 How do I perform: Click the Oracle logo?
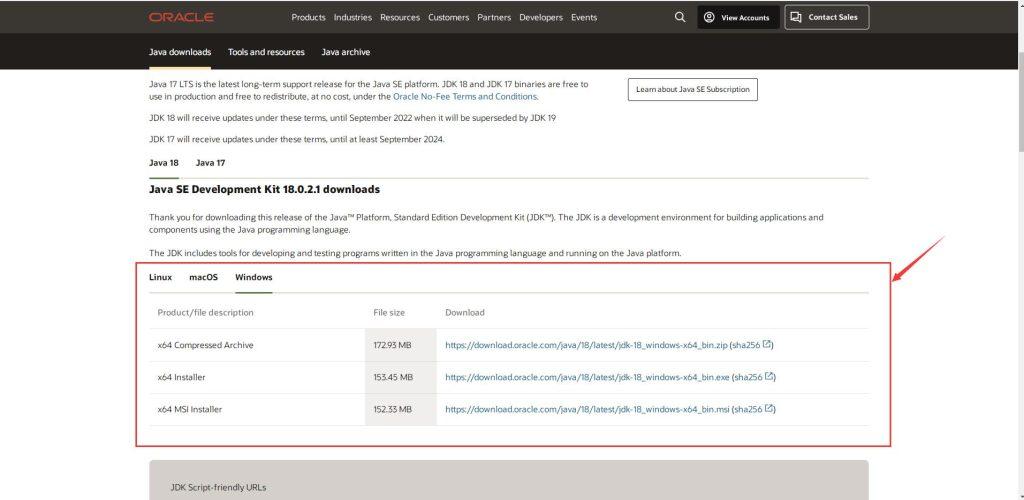coord(181,18)
